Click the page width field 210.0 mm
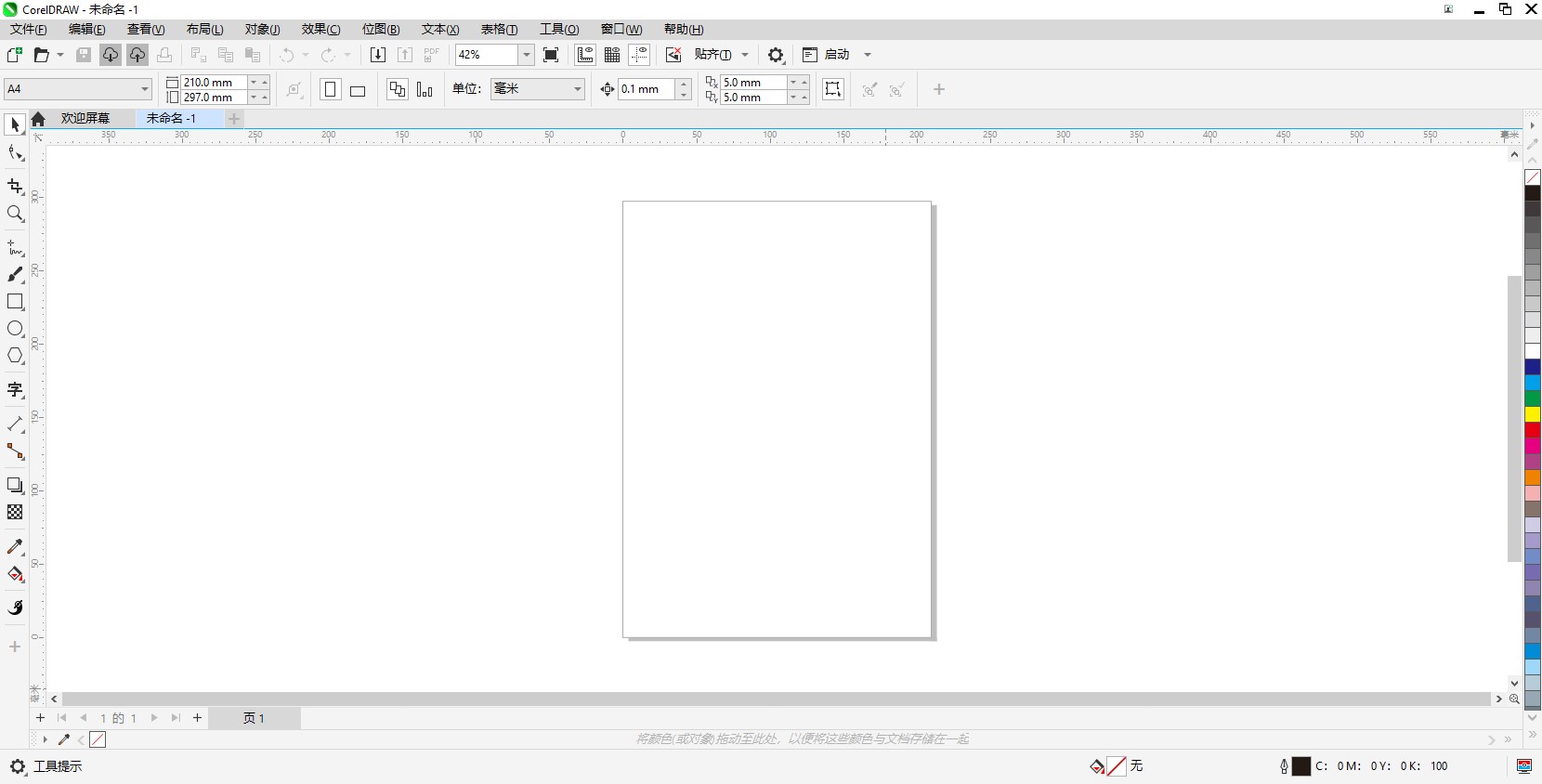This screenshot has width=1542, height=784. coord(214,82)
